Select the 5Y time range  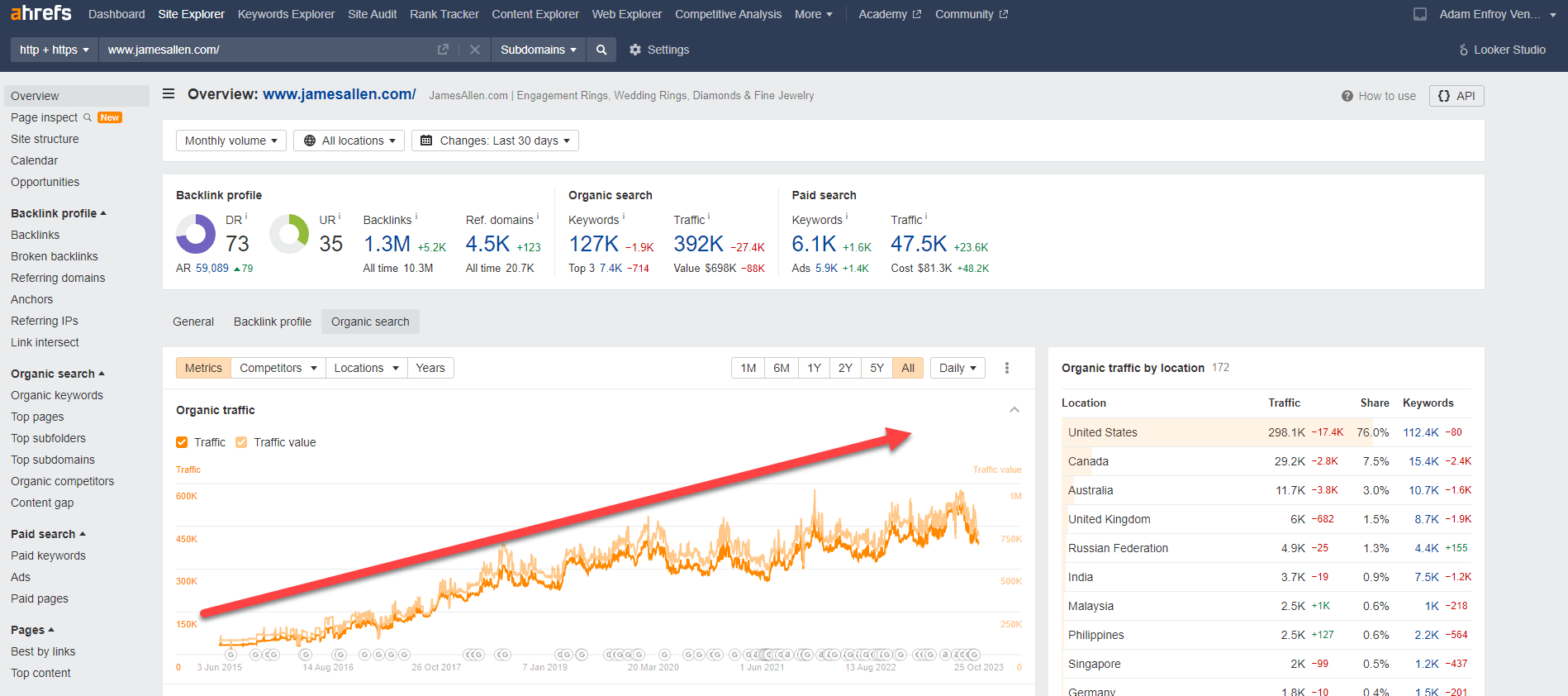click(877, 368)
